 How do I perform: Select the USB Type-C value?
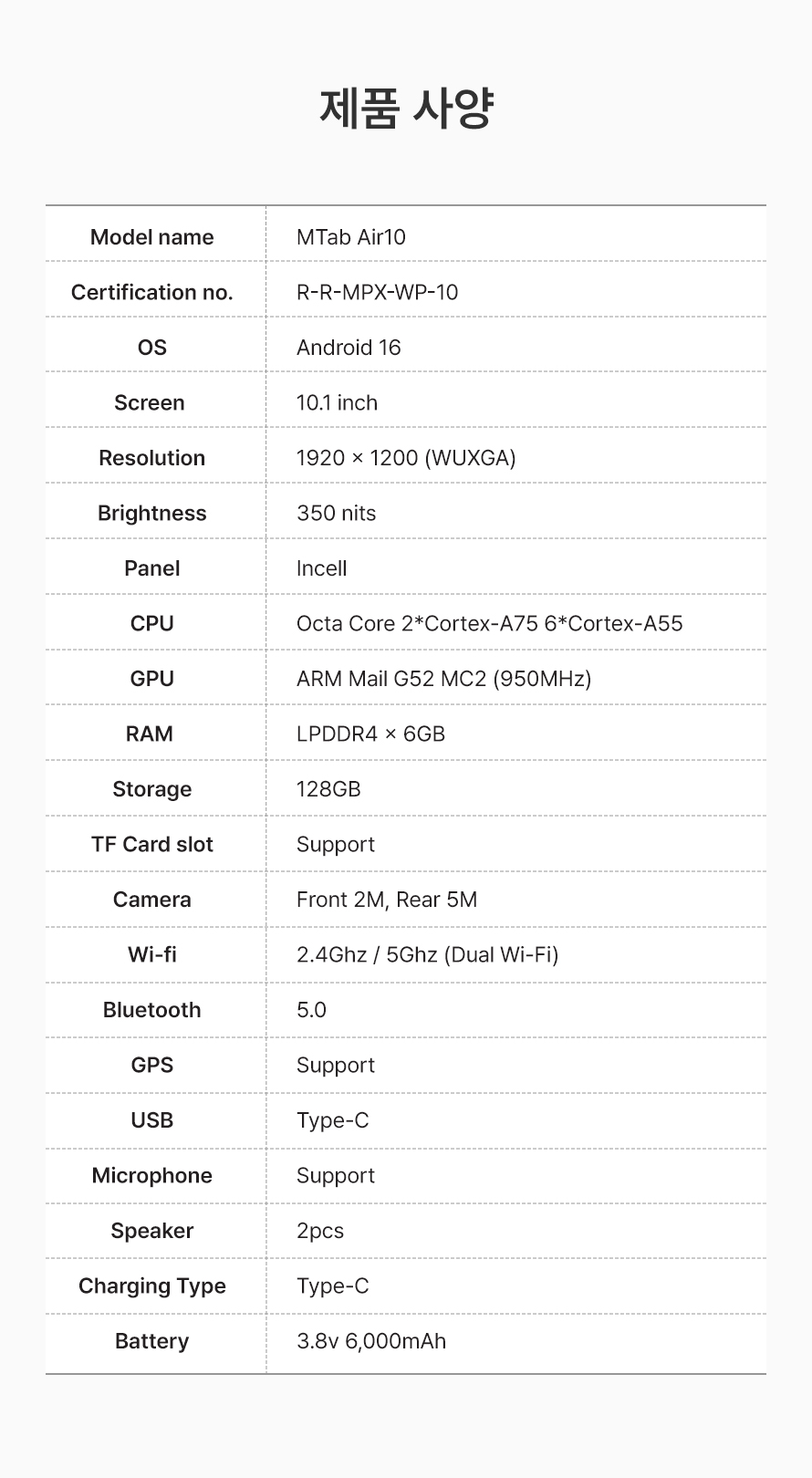(333, 1120)
